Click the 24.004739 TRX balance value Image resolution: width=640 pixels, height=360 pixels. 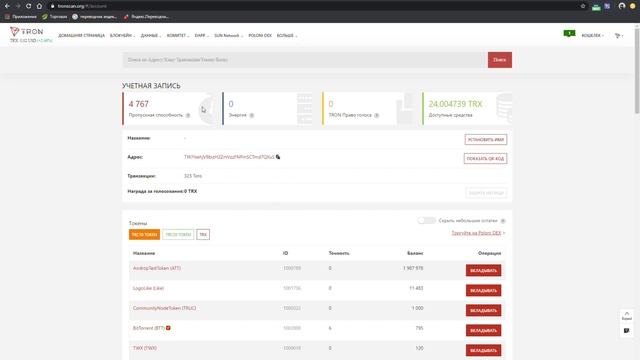[455, 104]
